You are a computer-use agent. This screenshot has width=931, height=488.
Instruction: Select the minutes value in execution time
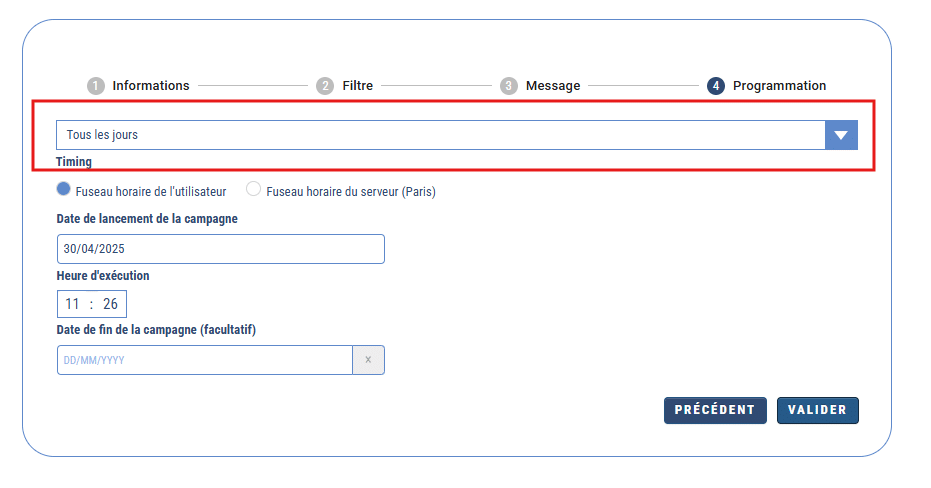(110, 304)
